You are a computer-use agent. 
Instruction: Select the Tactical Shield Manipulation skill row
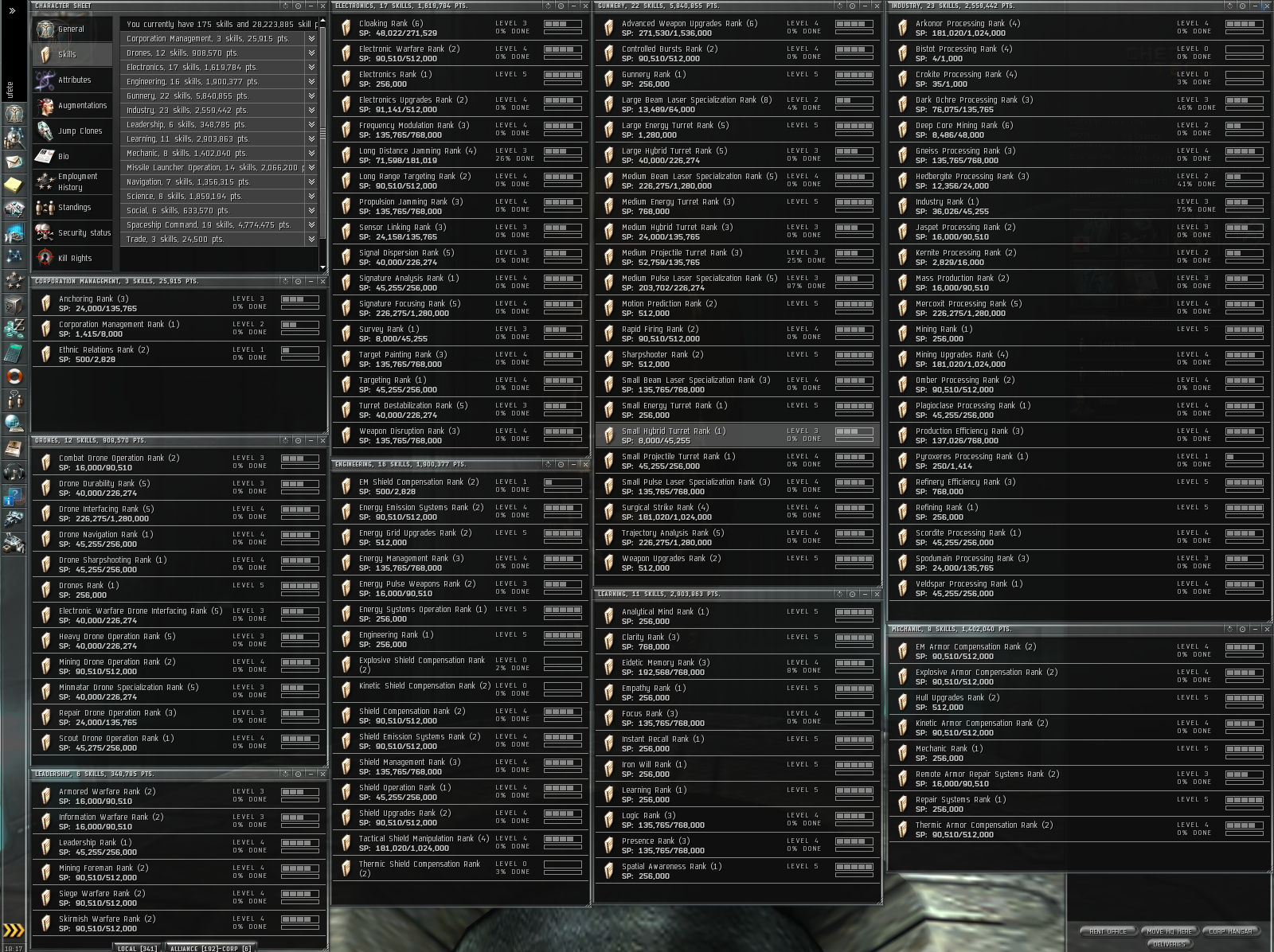coord(460,843)
